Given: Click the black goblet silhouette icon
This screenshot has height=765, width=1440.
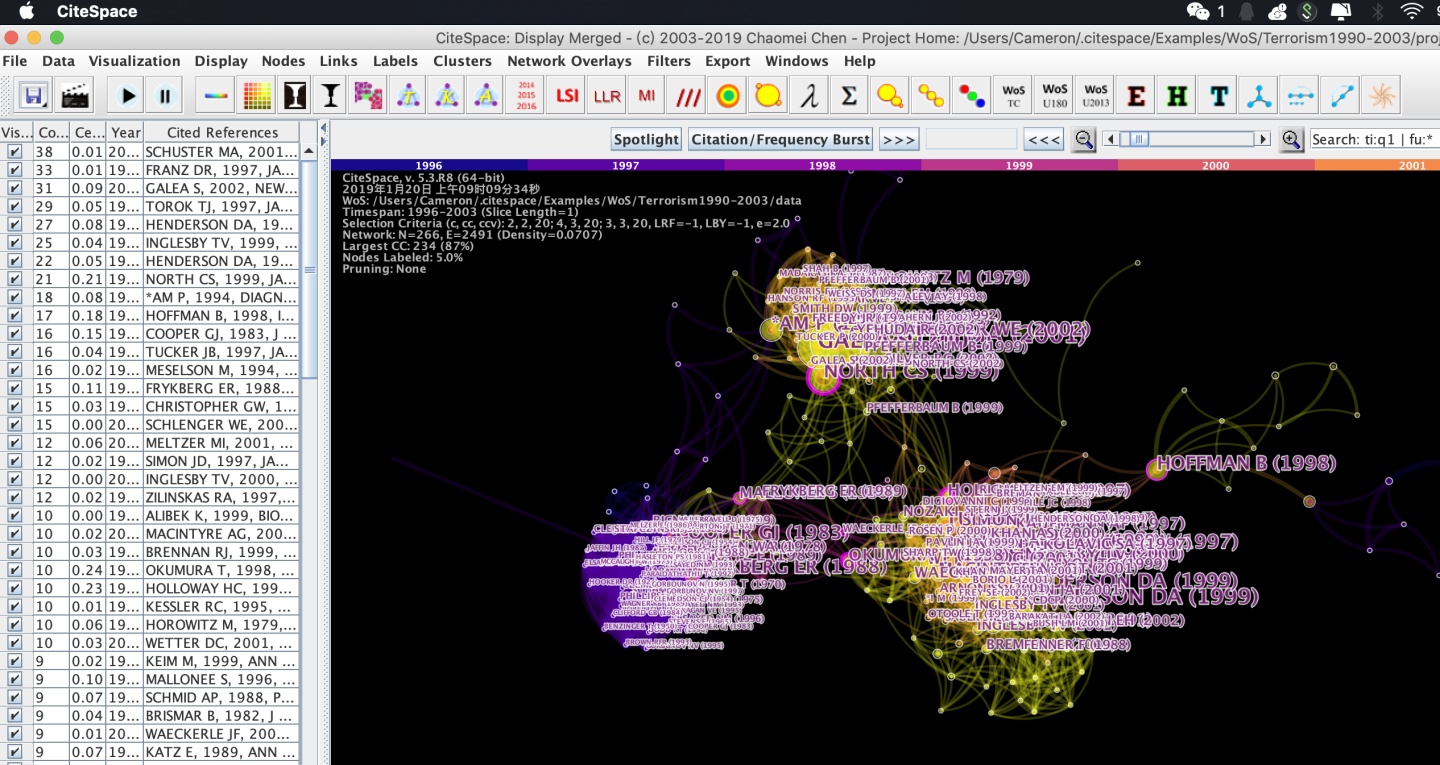Looking at the screenshot, I should (x=294, y=96).
